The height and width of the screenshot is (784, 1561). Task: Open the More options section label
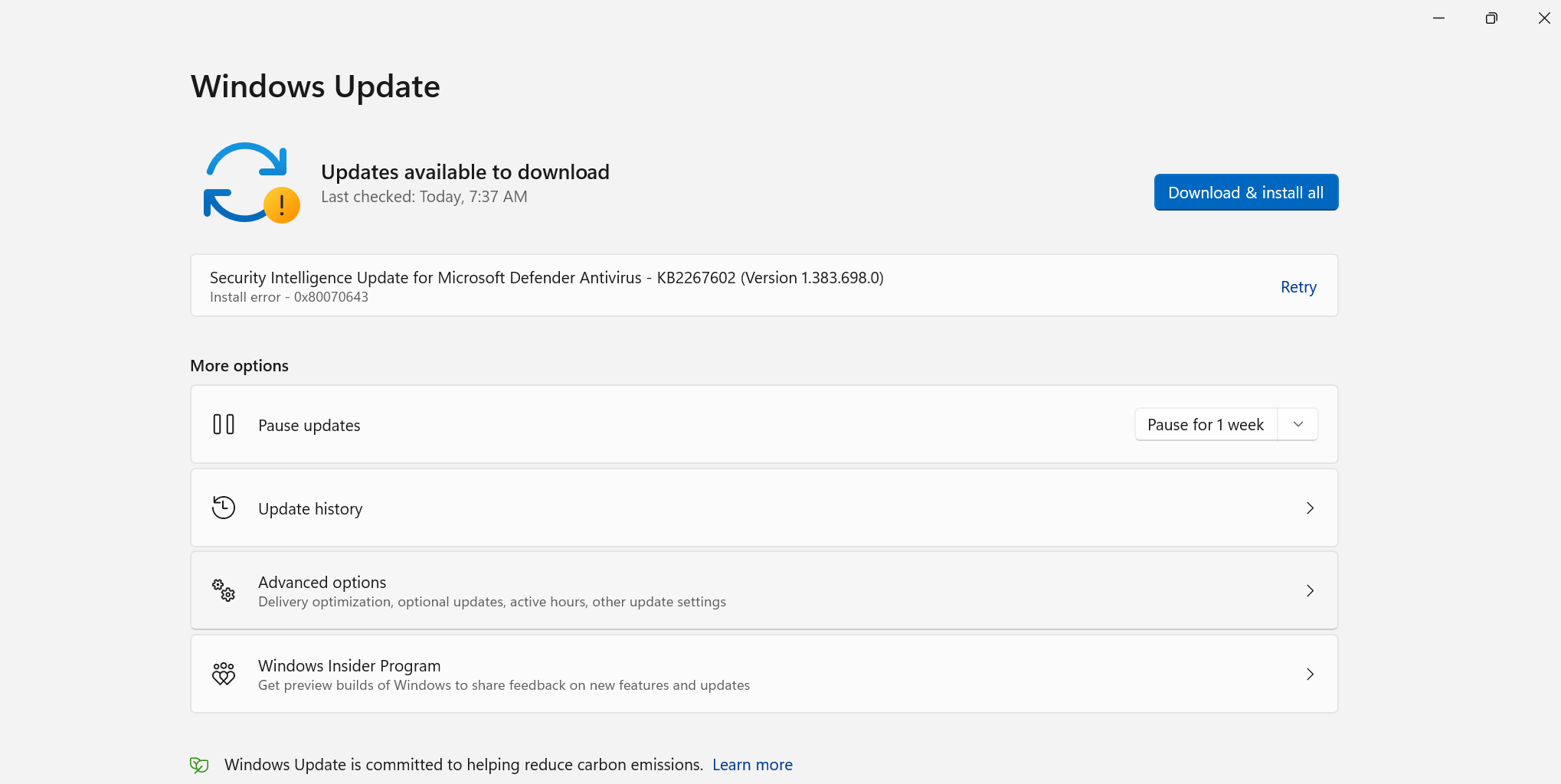tap(239, 365)
